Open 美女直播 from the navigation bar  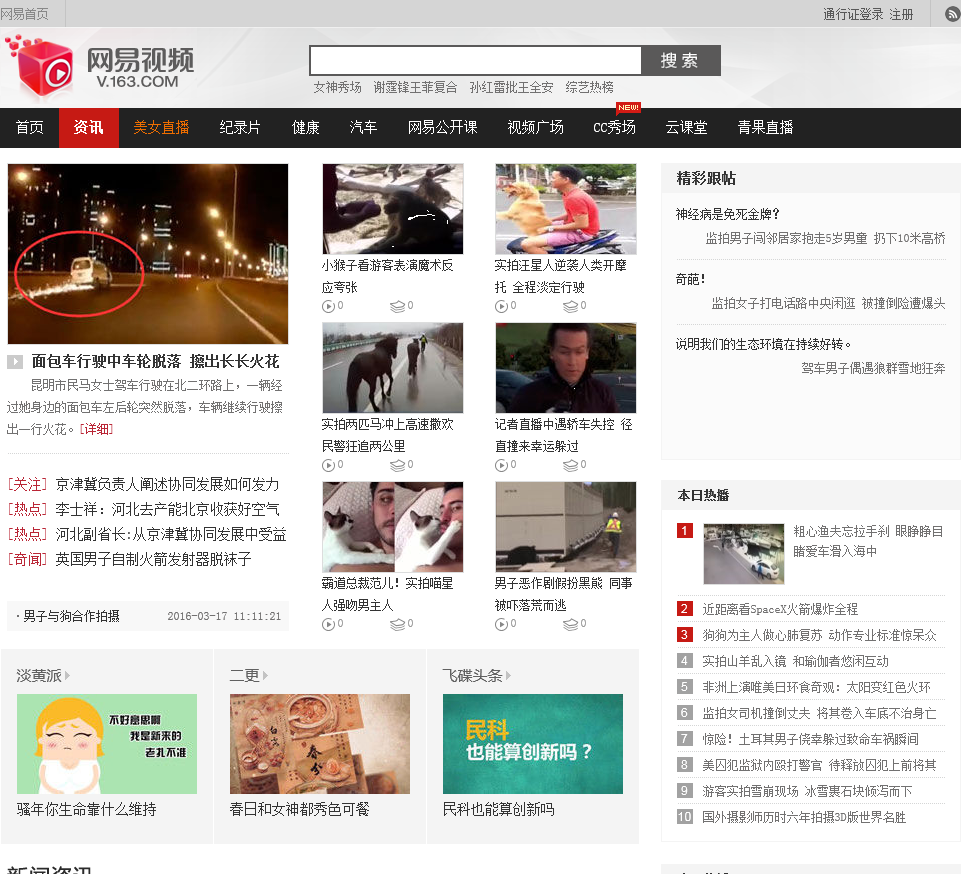click(161, 127)
